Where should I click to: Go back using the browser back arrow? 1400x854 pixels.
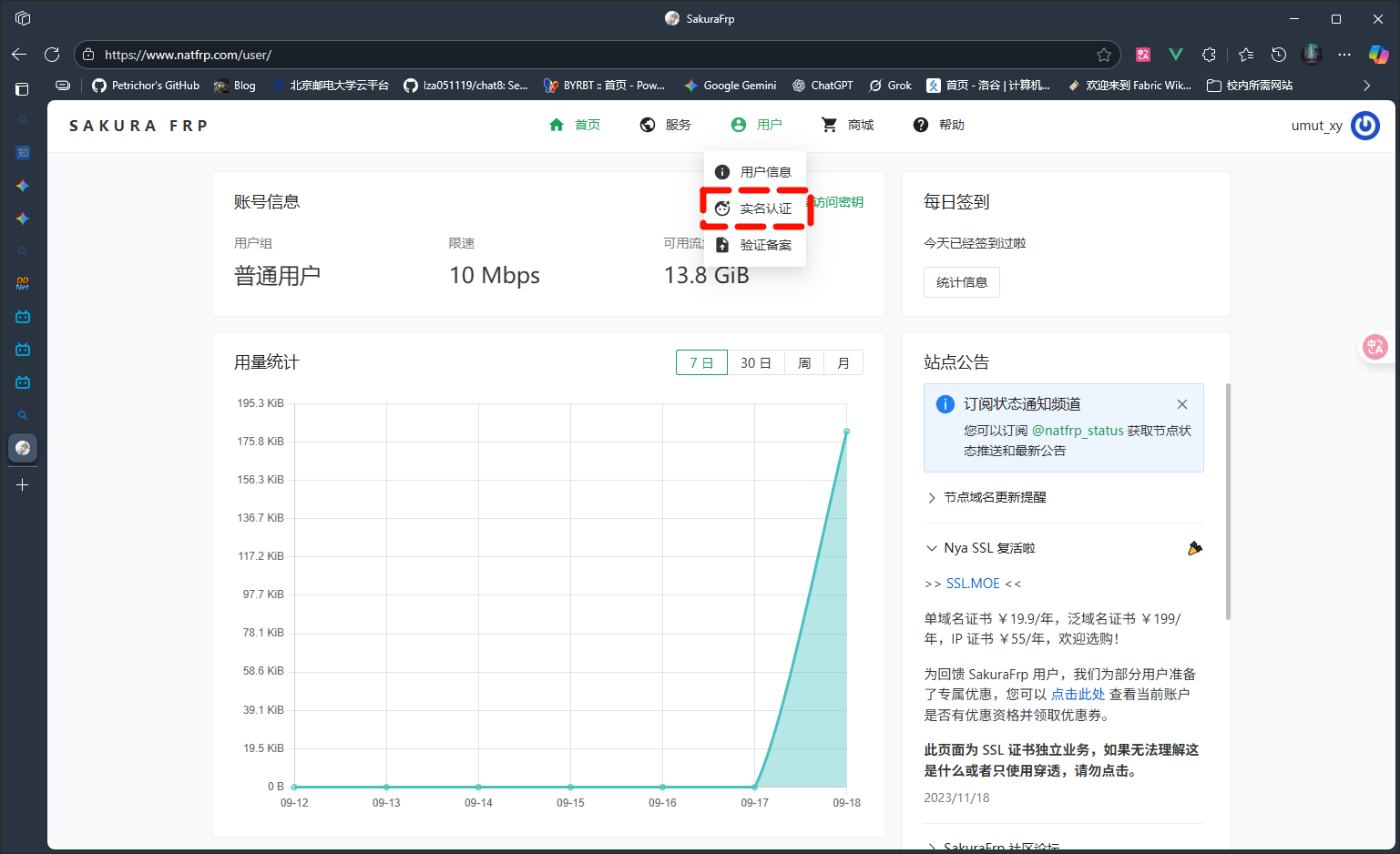(x=19, y=55)
